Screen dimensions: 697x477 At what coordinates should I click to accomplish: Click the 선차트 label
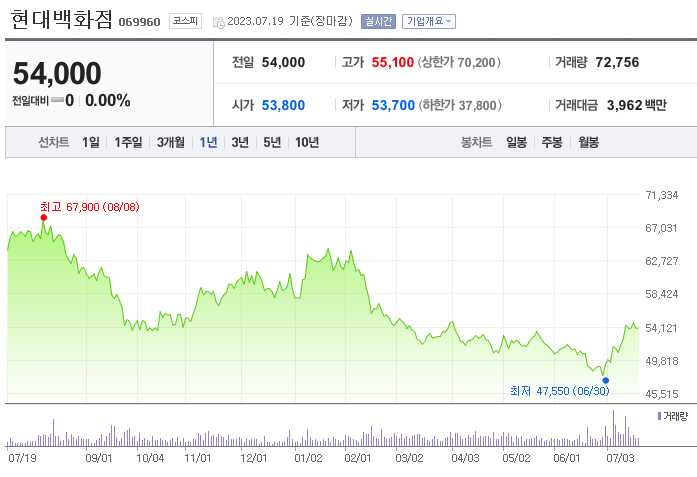54,142
